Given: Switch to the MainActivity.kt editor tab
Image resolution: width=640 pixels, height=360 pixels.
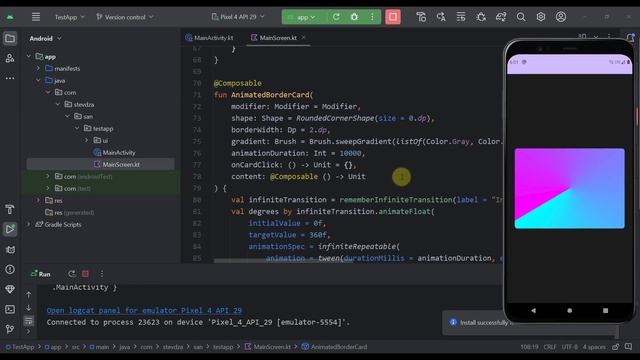Looking at the screenshot, I should [209, 38].
